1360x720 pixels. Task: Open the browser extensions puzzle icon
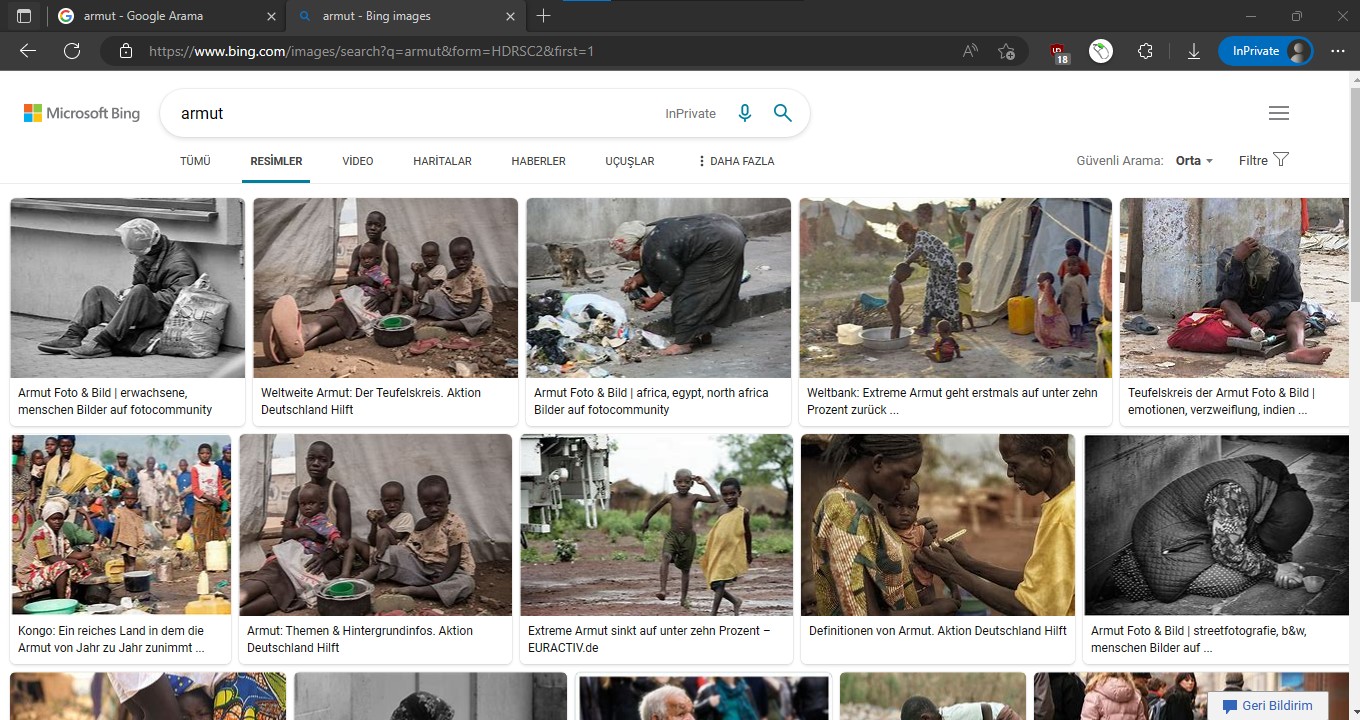tap(1146, 51)
